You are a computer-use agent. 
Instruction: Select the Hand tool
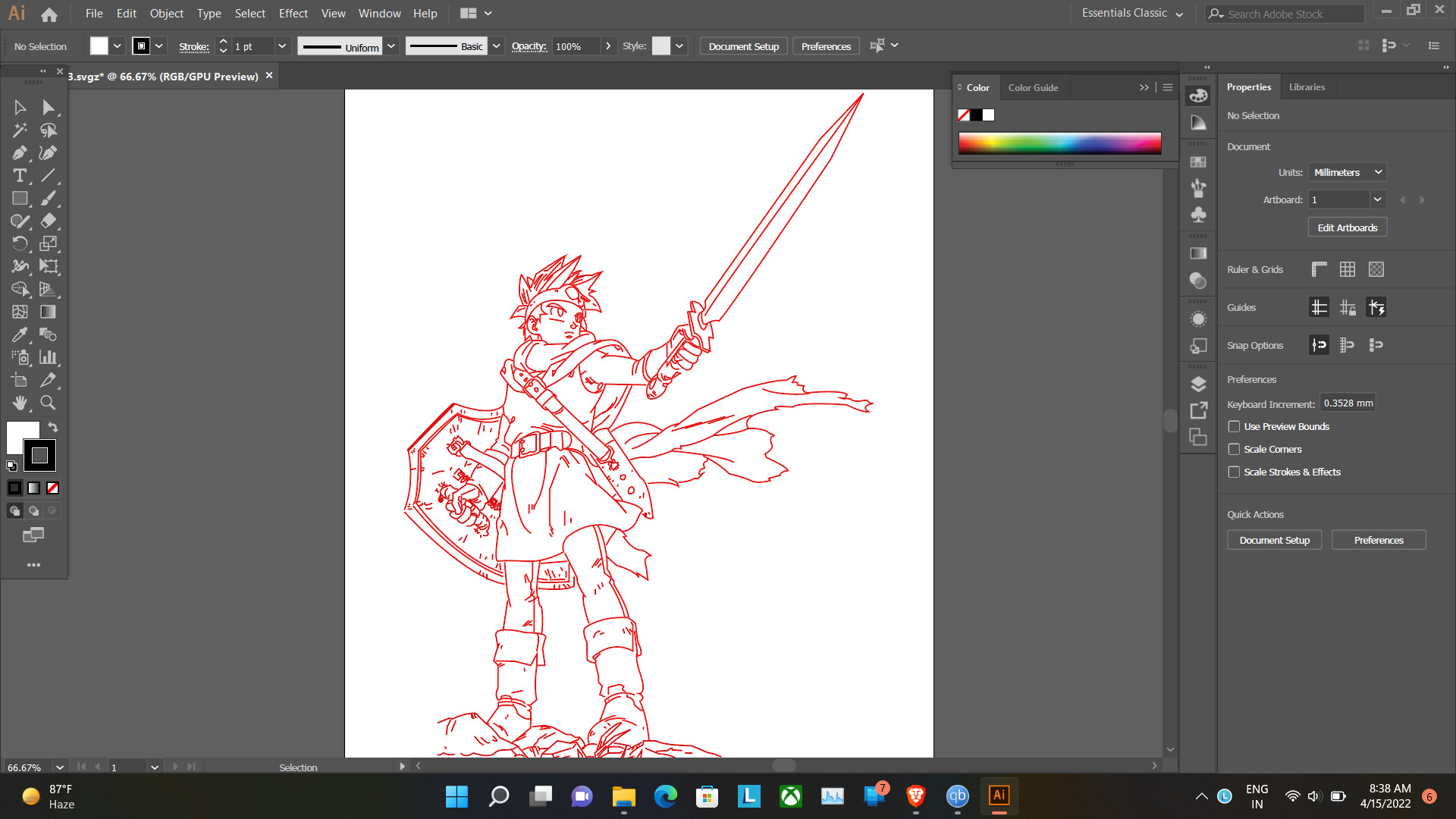20,403
